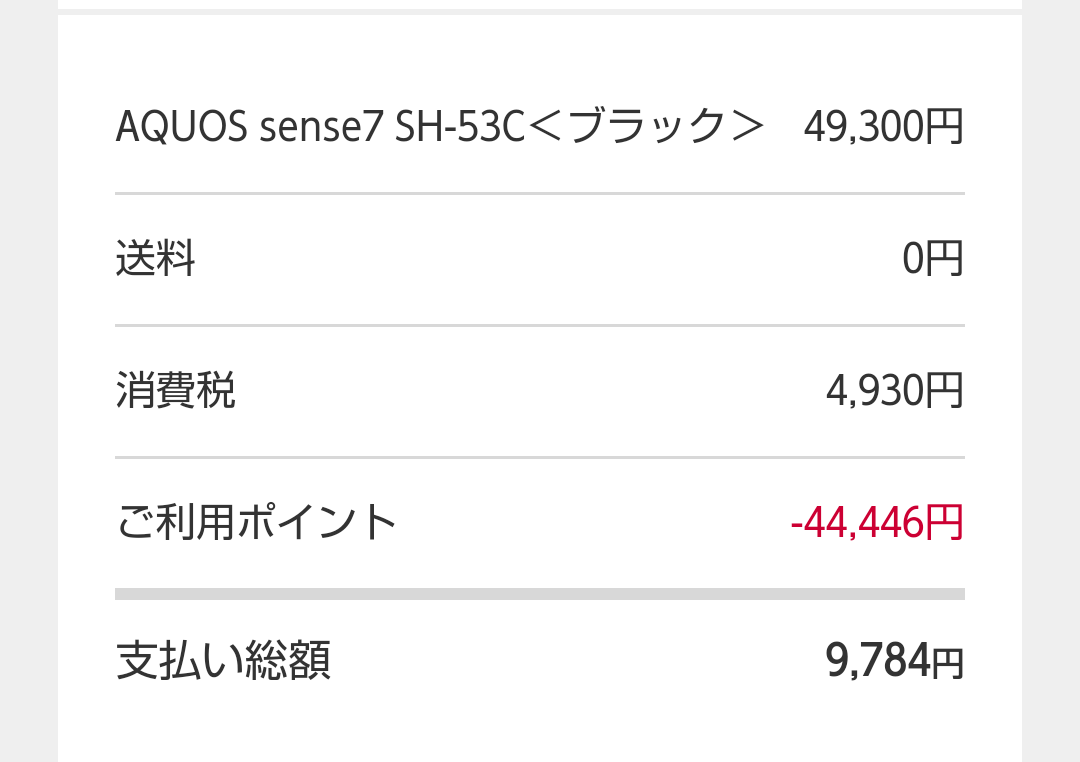Select the red -44,446円 points discount
Screen dimensions: 1080x762
point(876,523)
